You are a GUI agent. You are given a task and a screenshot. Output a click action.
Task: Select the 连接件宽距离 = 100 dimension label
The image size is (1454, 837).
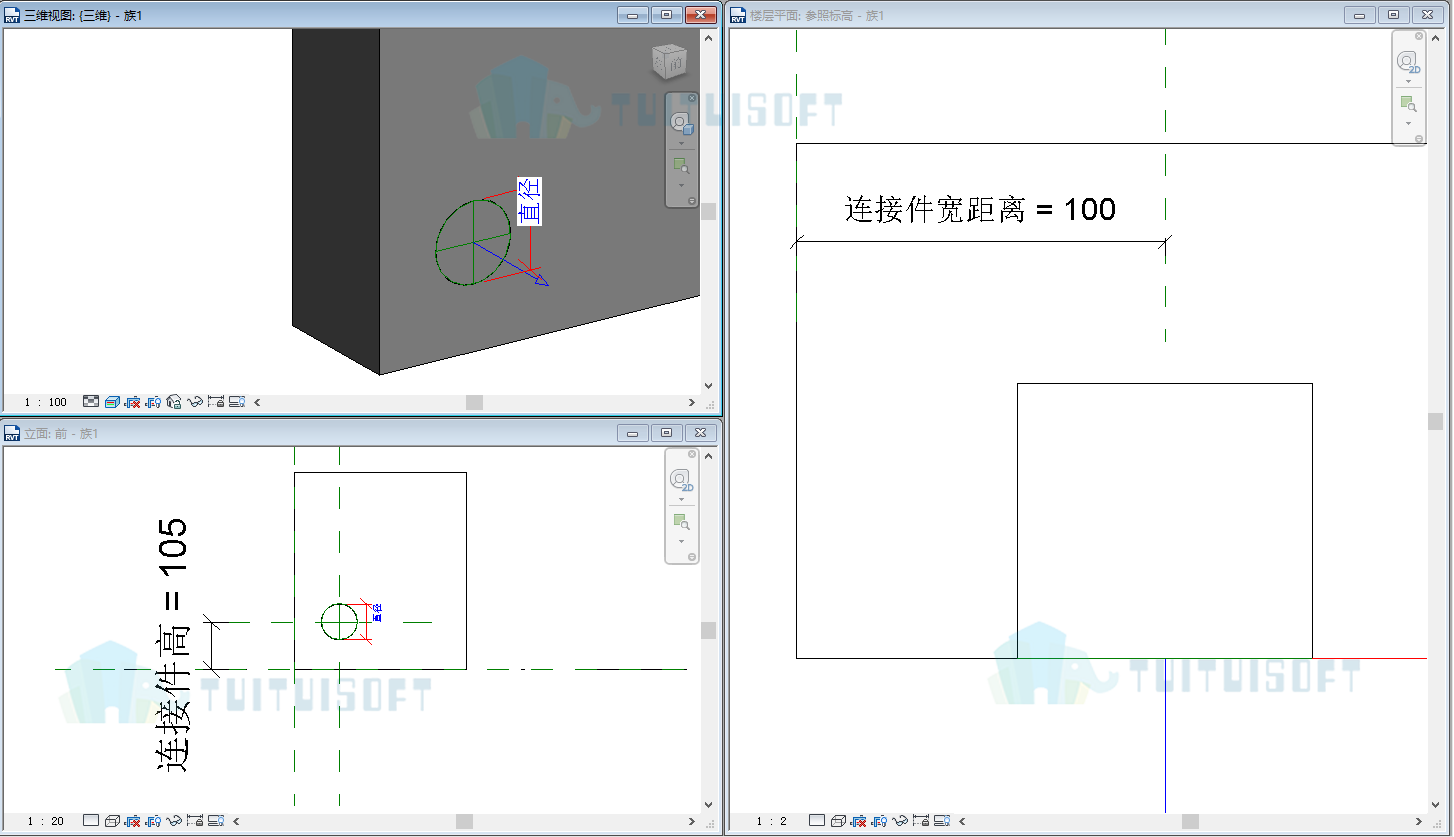click(980, 209)
